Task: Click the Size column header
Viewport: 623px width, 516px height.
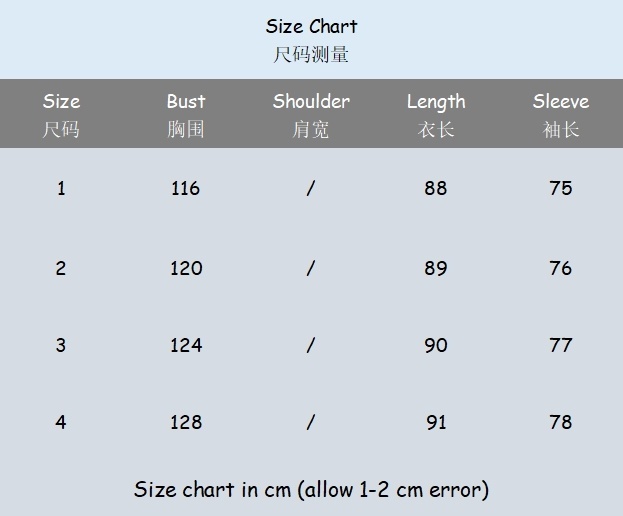Action: (x=61, y=102)
